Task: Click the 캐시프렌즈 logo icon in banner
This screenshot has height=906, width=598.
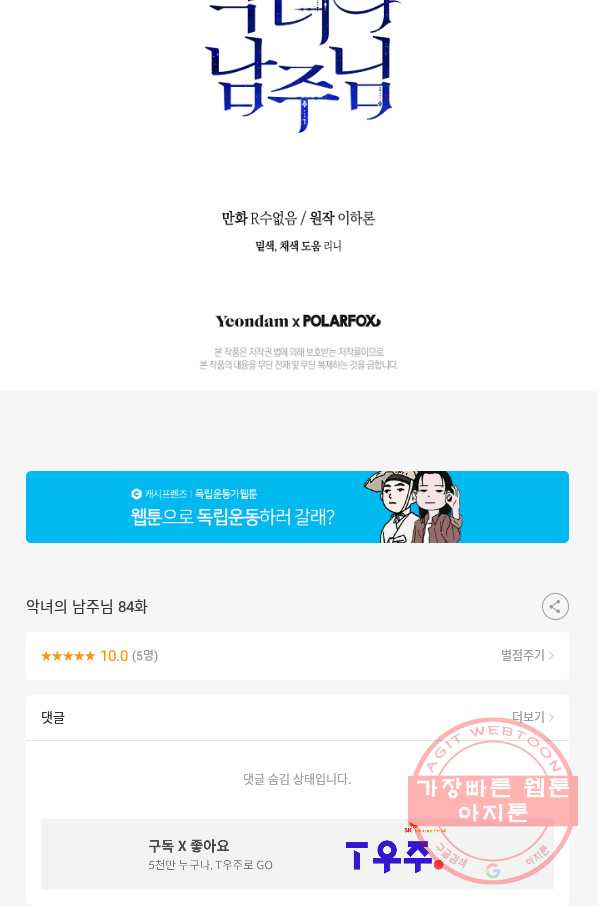Action: (x=136, y=493)
